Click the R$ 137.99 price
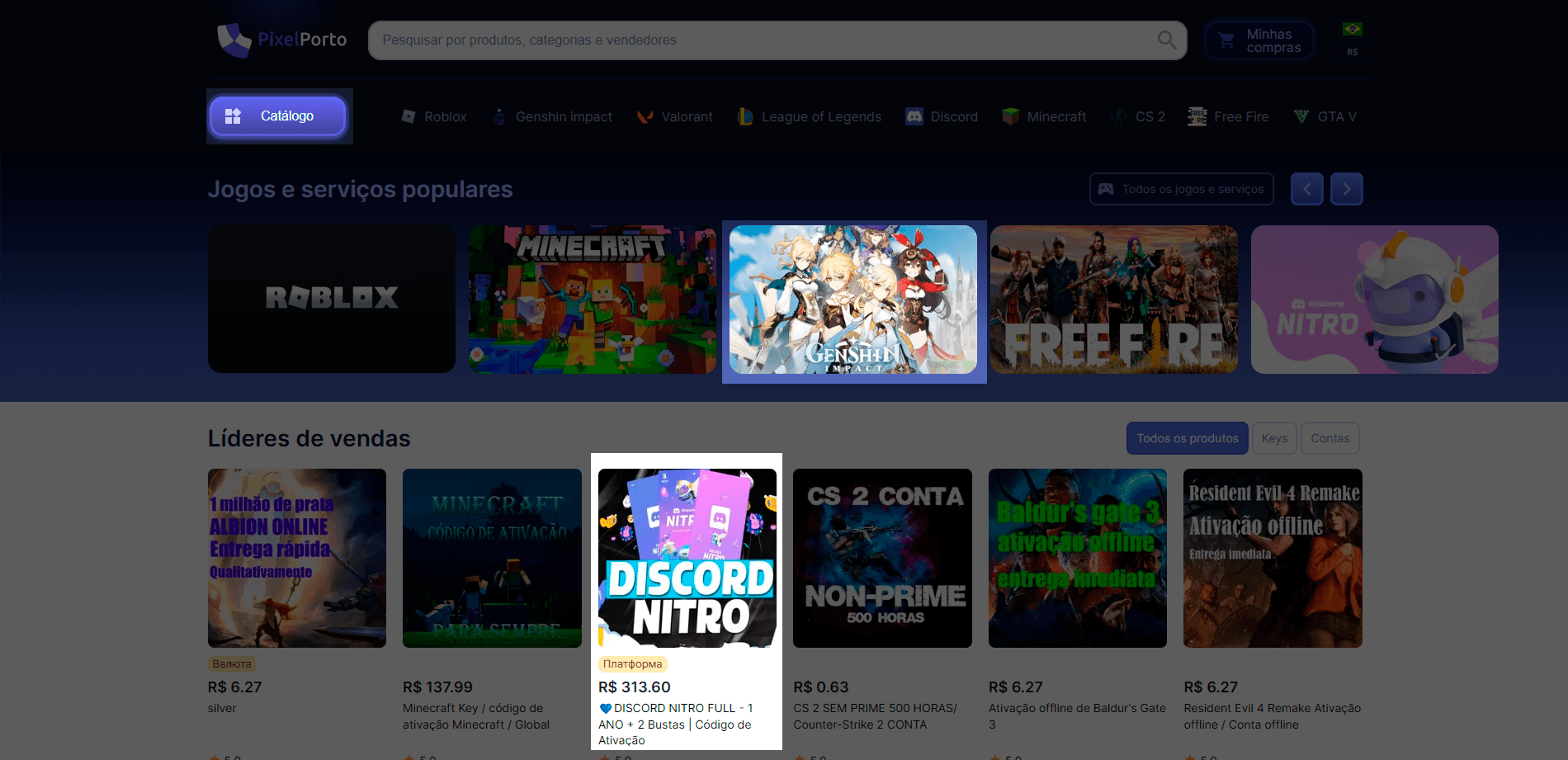 pyautogui.click(x=438, y=687)
